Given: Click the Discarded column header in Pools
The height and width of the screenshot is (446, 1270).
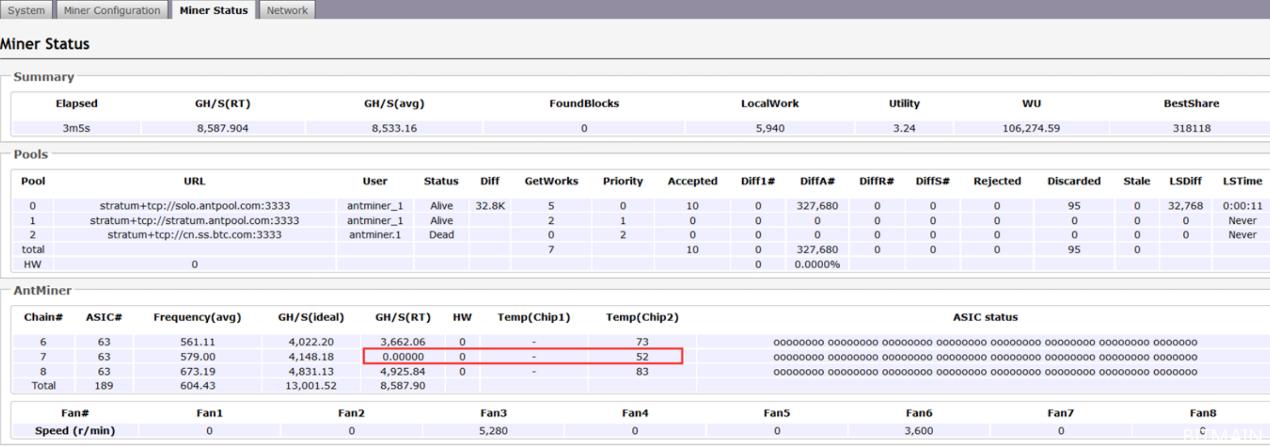Looking at the screenshot, I should pyautogui.click(x=1074, y=181).
